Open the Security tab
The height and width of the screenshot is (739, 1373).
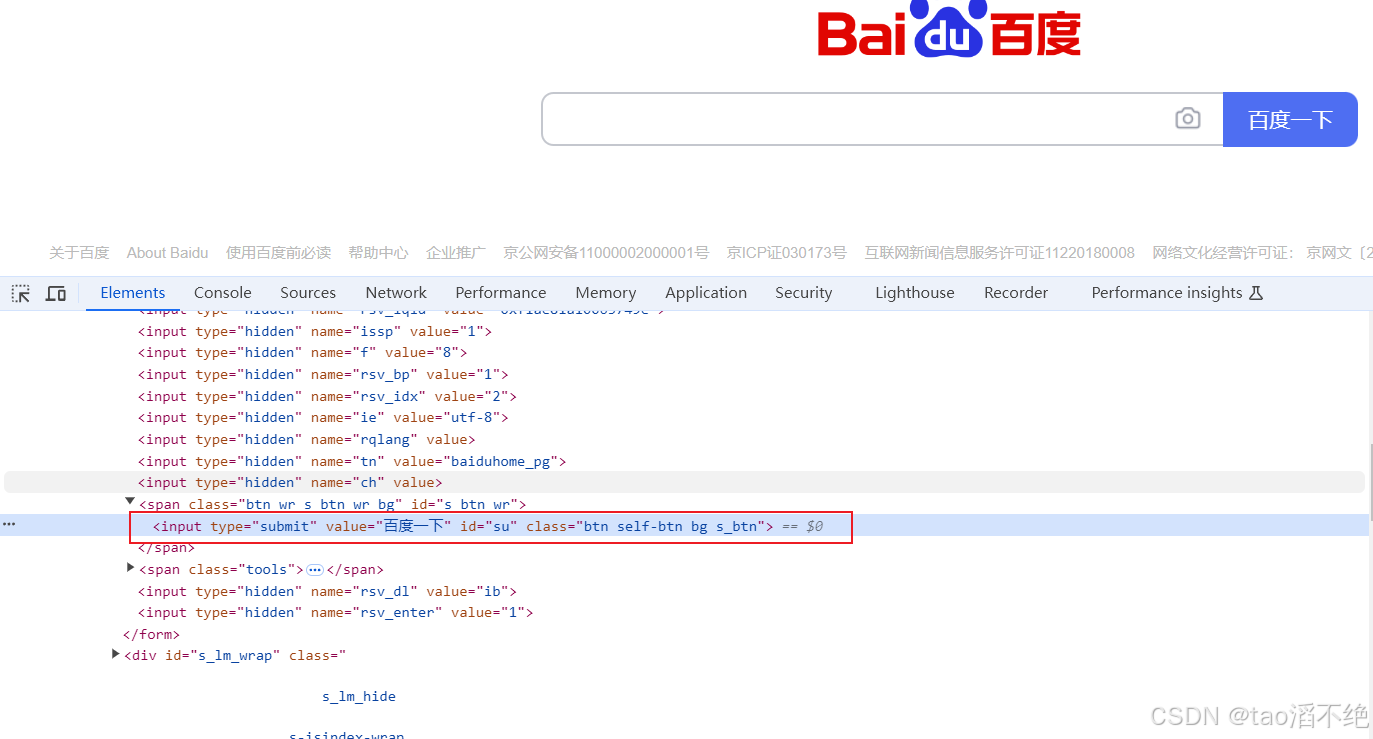[x=804, y=293]
